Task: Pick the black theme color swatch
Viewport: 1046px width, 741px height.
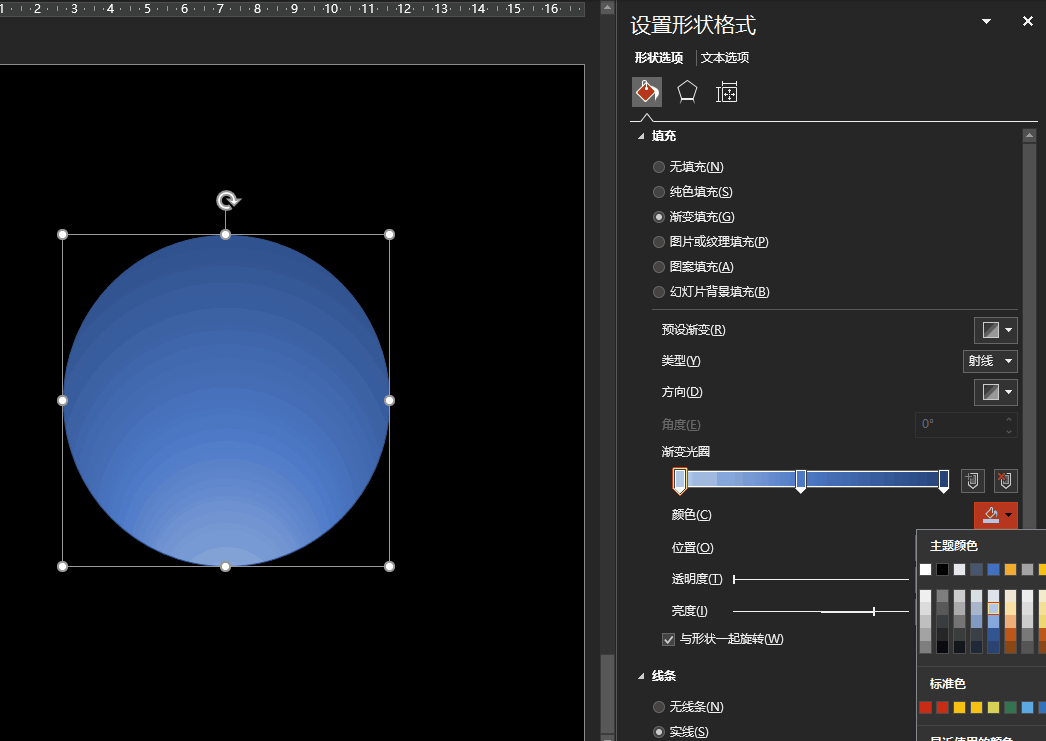Action: (942, 569)
